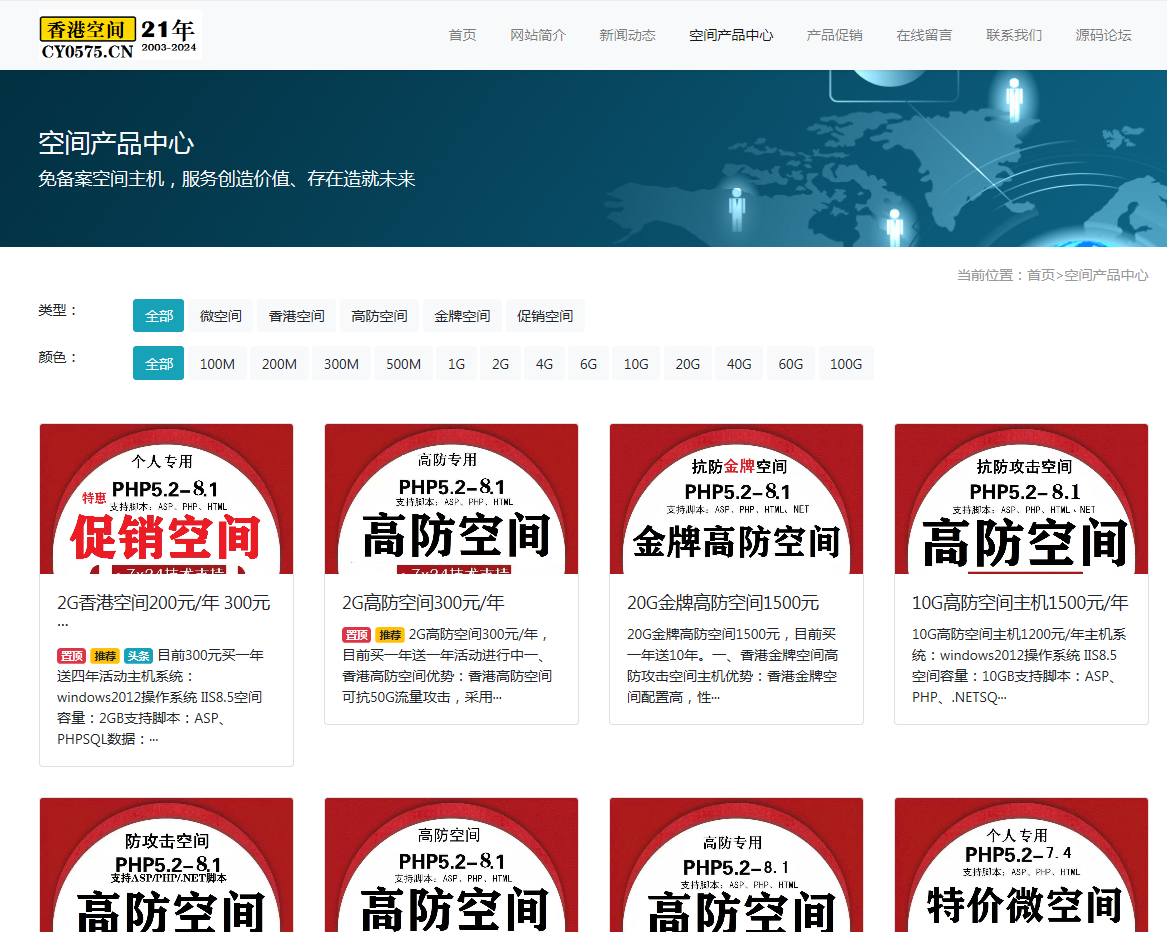
Task: Click the 香港空间 CY0575.CN site logo
Action: (x=120, y=36)
